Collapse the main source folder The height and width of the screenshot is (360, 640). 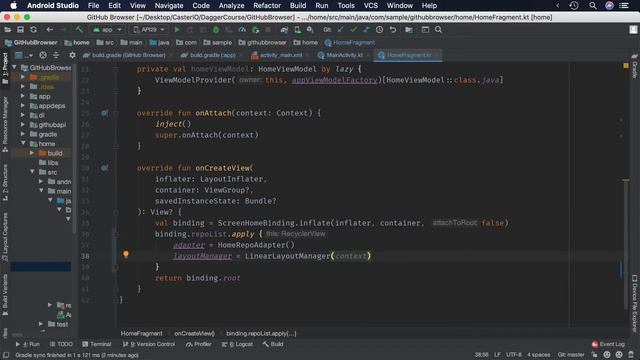pyautogui.click(x=41, y=191)
